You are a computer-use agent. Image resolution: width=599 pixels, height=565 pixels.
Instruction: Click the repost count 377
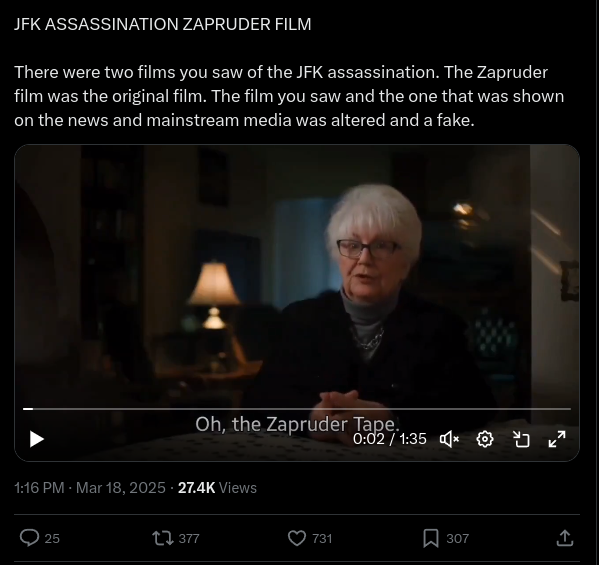coord(189,539)
